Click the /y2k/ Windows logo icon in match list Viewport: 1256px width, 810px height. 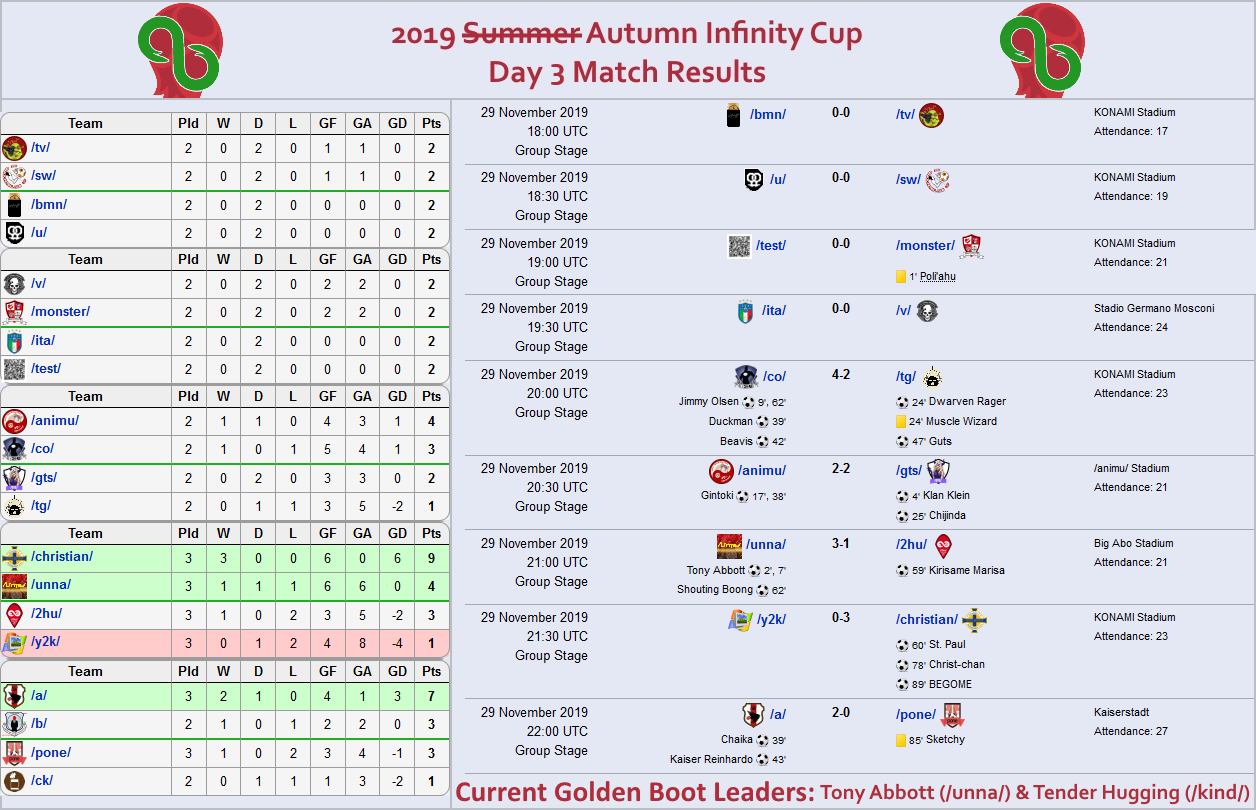coord(739,620)
